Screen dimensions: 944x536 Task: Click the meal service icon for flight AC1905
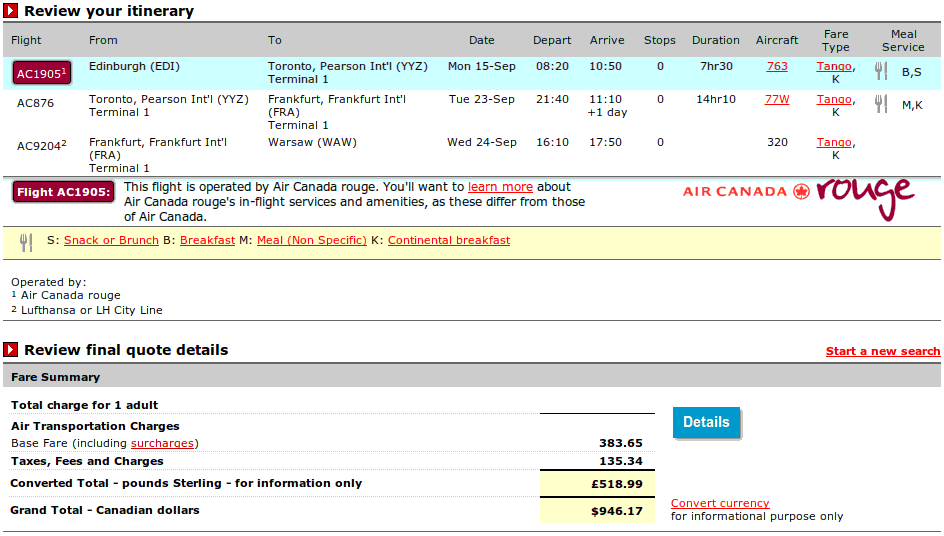point(881,71)
